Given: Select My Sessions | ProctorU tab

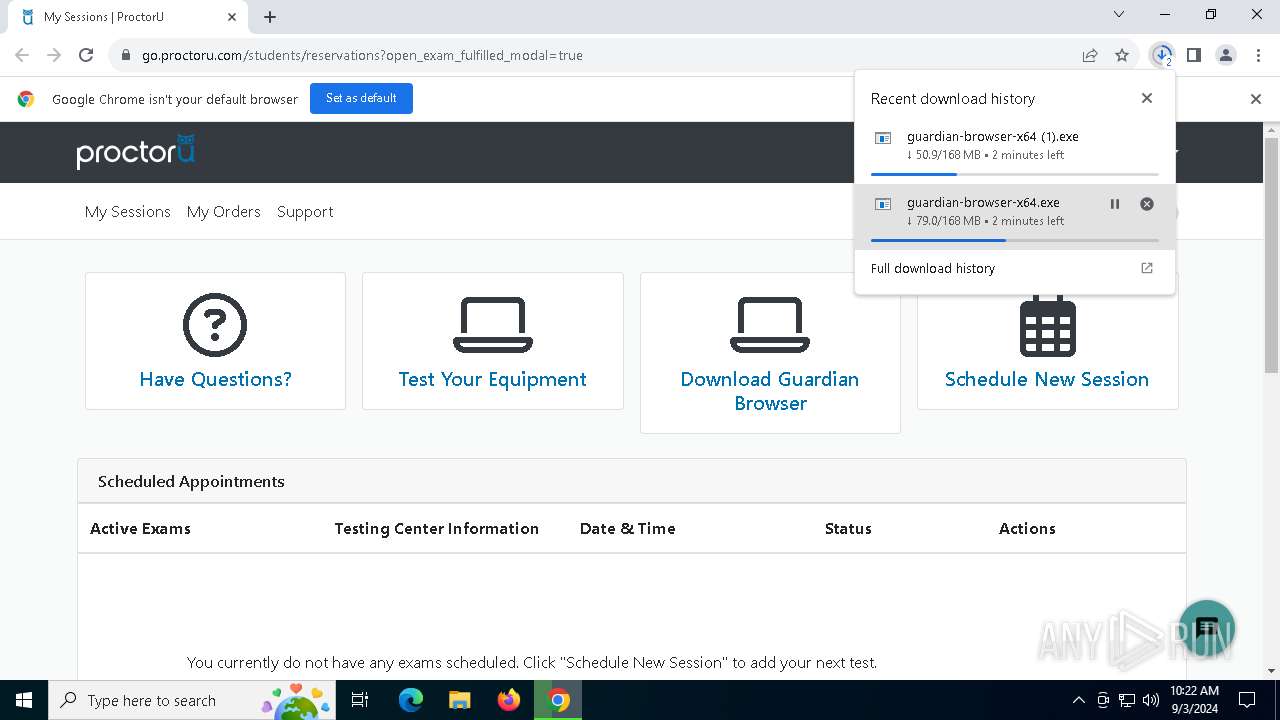Looking at the screenshot, I should [127, 17].
